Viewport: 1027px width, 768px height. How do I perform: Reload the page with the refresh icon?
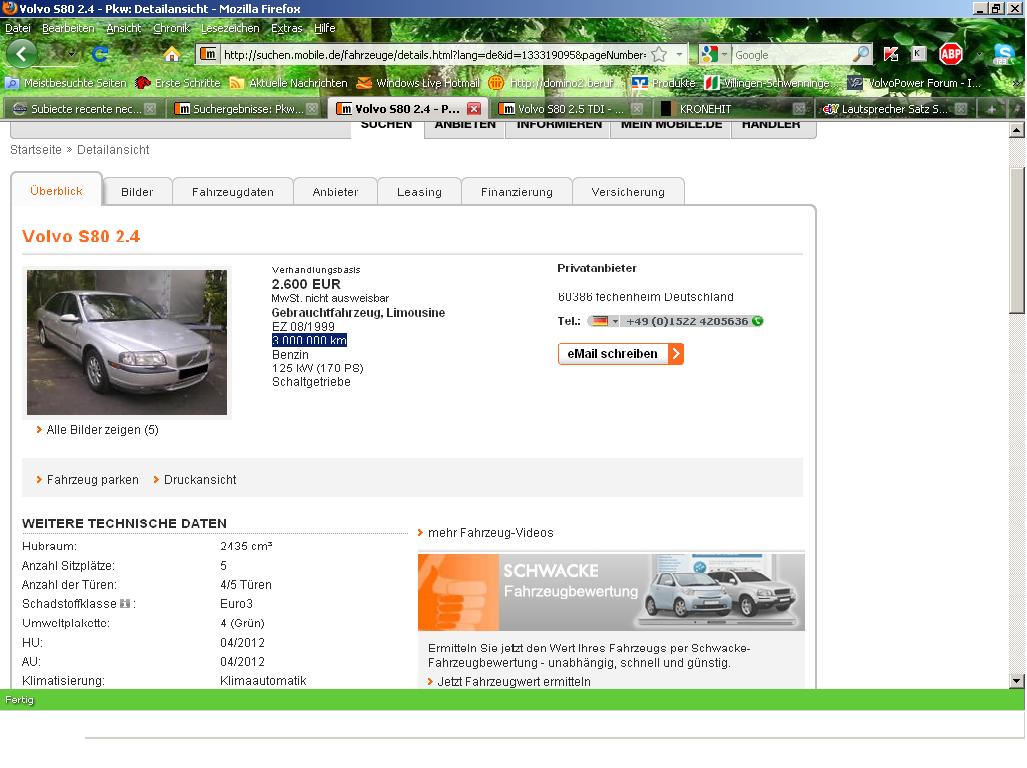pos(100,54)
